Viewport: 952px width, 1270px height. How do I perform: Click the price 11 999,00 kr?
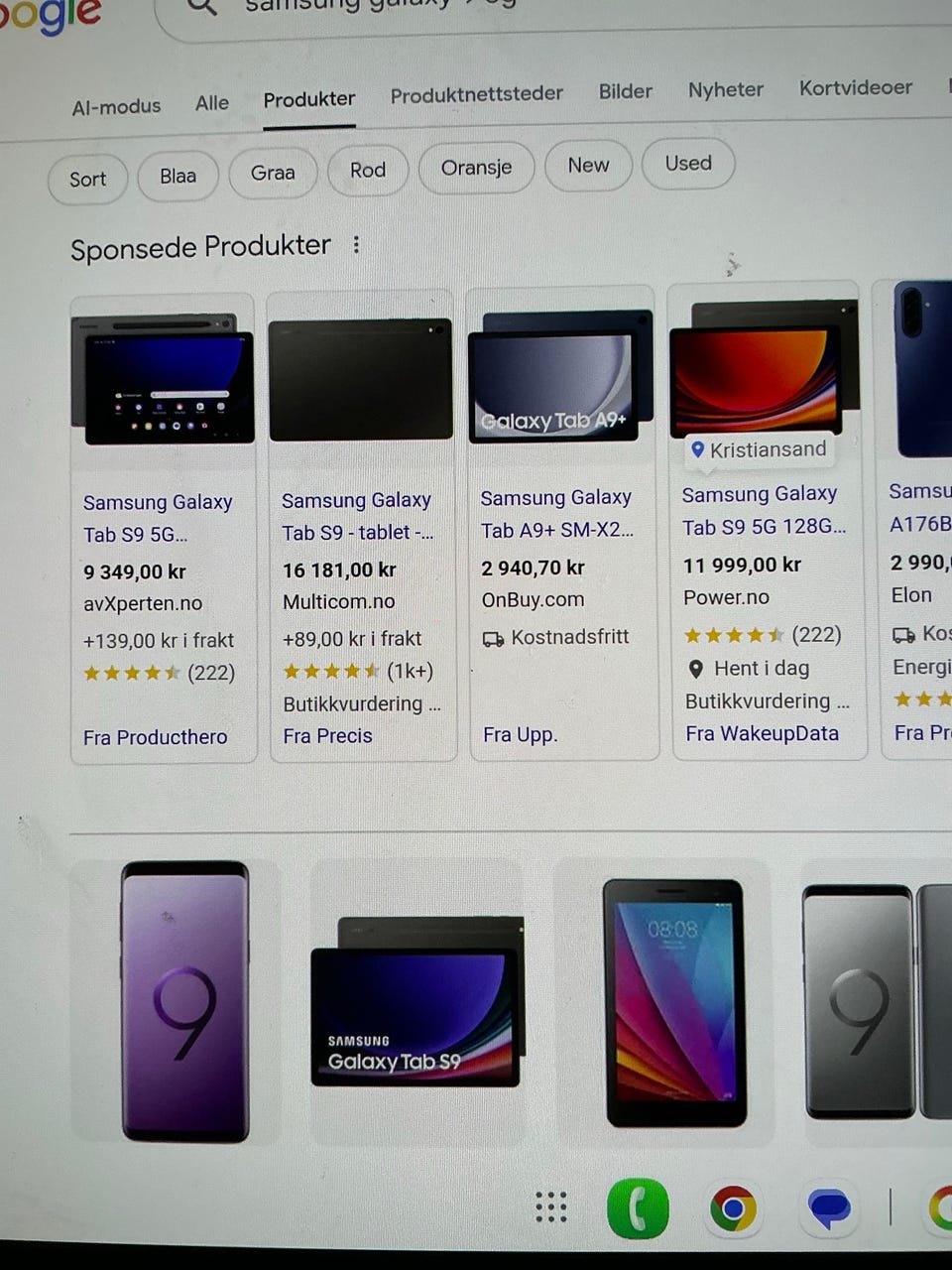point(742,565)
